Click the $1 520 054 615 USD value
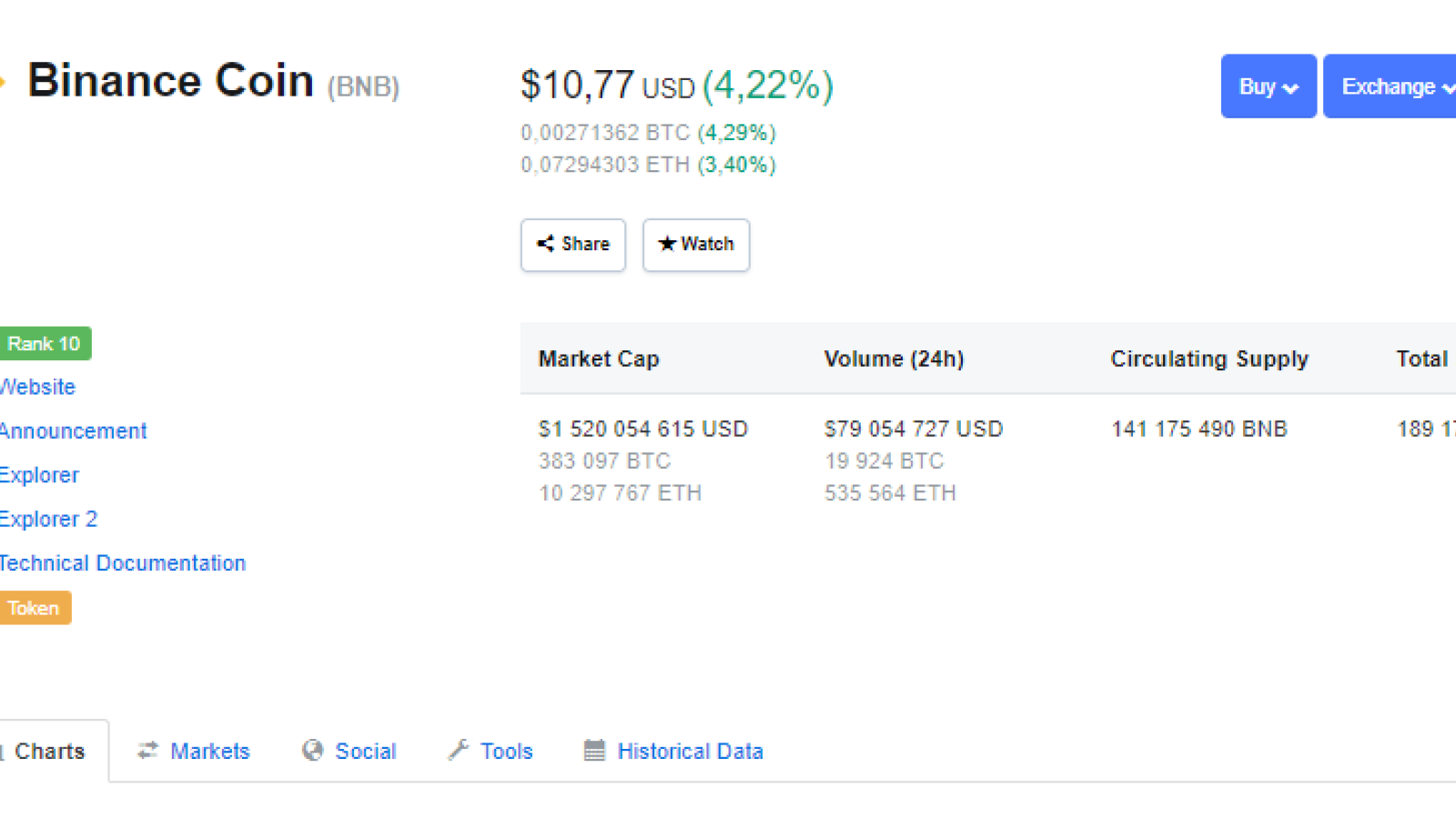This screenshot has width=1456, height=819. pos(643,429)
